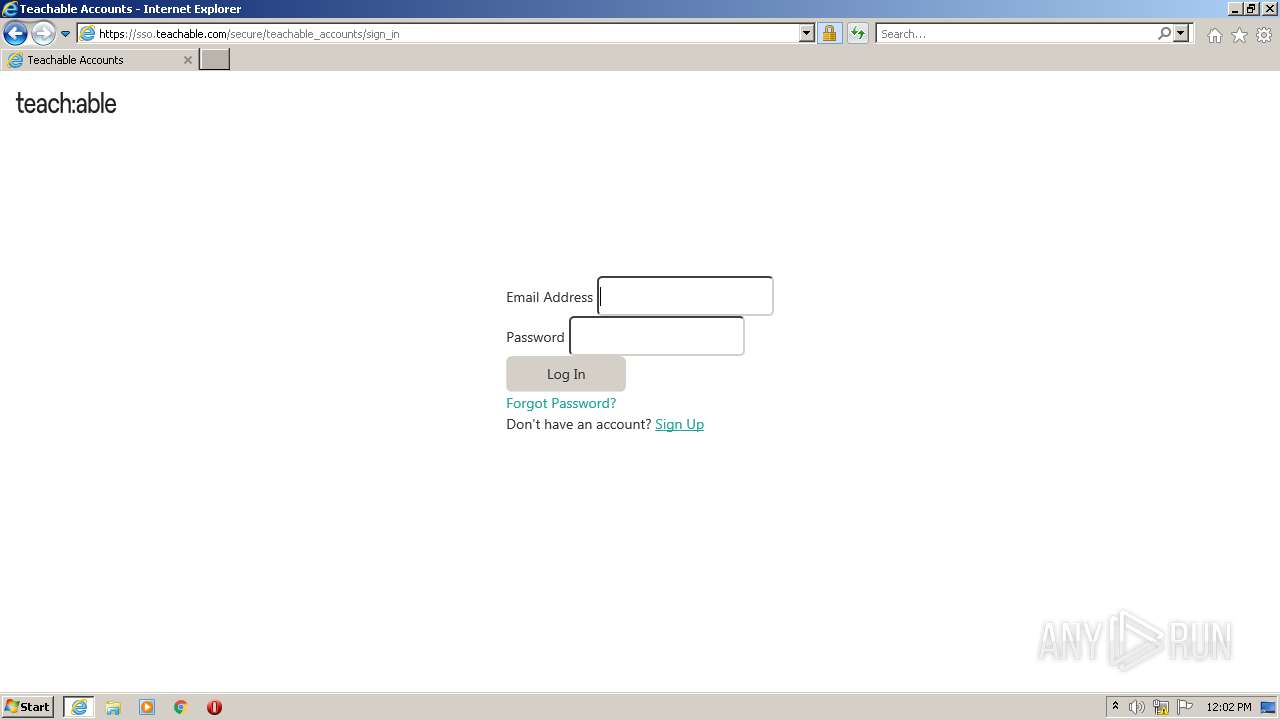This screenshot has height=720, width=1280.
Task: Click the browser Forward arrow button
Action: pos(42,33)
